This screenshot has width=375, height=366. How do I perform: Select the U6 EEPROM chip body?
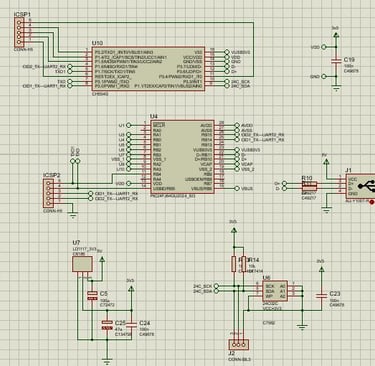[x=275, y=291]
